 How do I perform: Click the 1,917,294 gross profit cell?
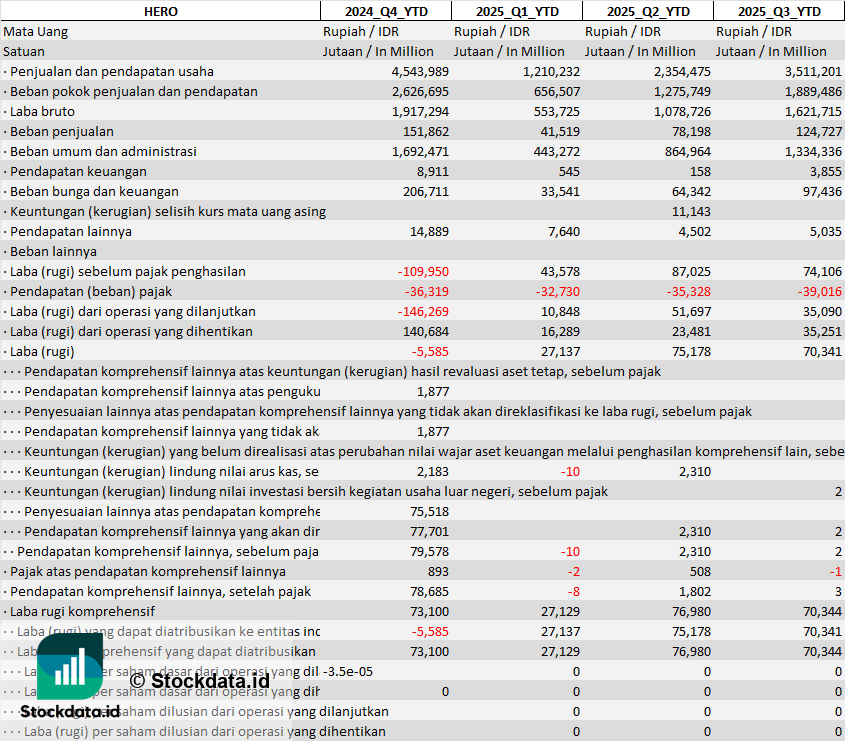(420, 112)
